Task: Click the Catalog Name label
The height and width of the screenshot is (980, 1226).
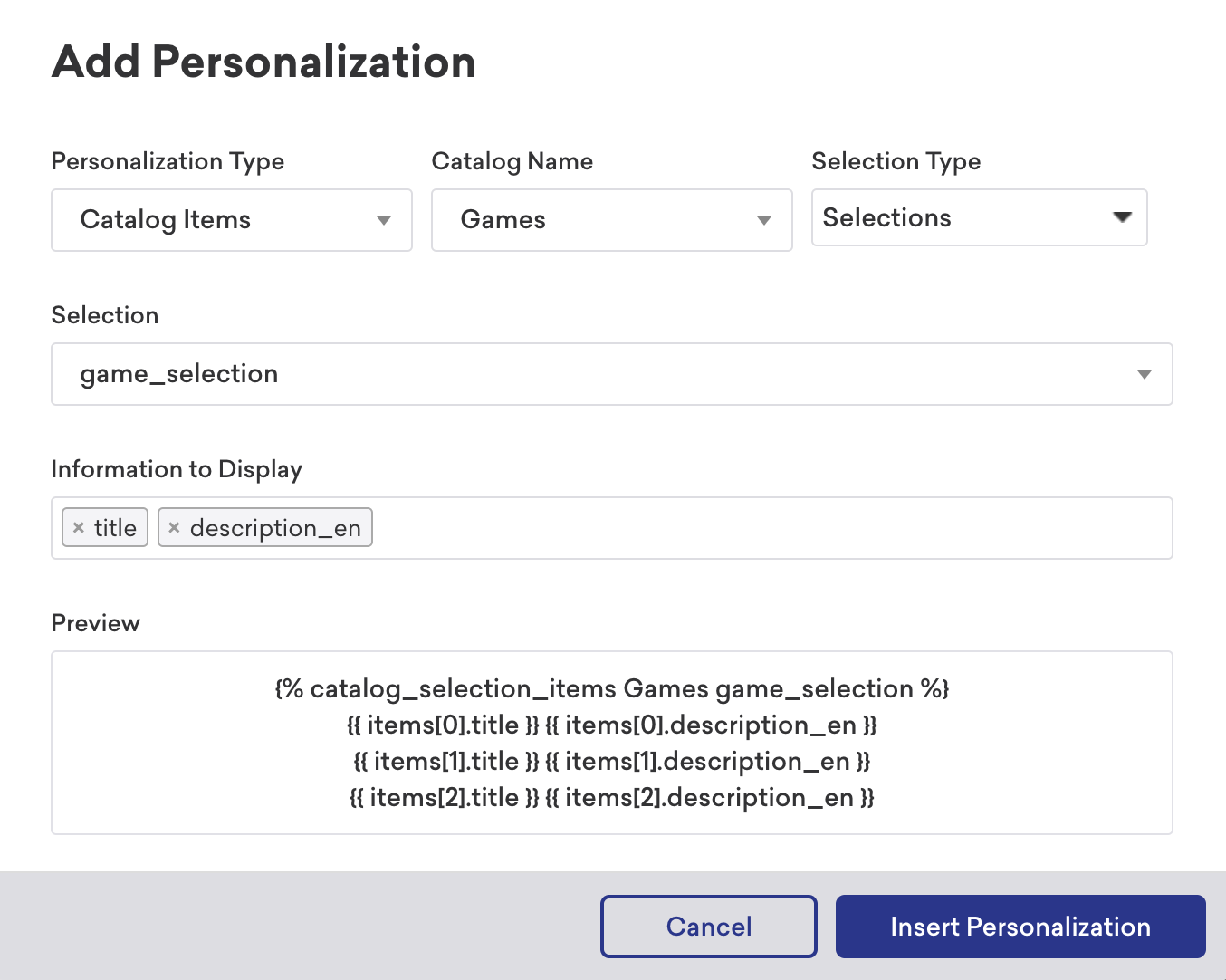Action: [512, 161]
